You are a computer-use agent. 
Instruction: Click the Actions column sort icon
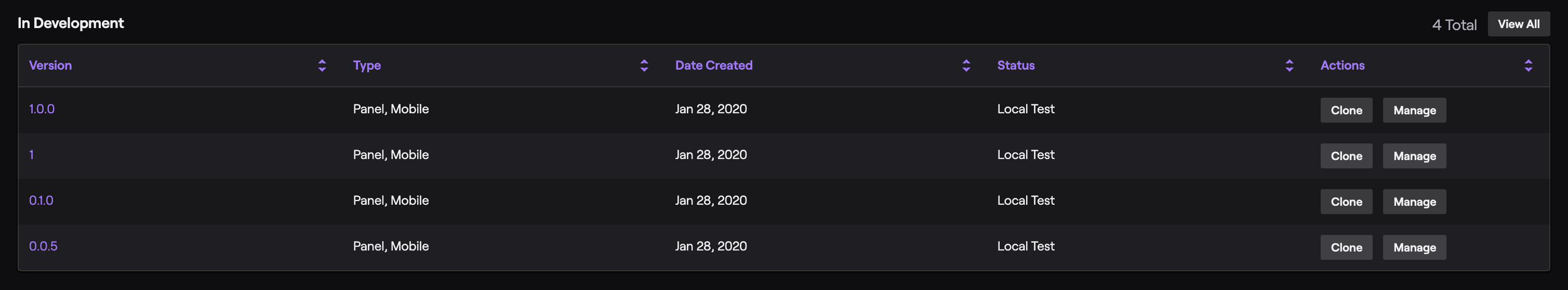pos(1528,66)
